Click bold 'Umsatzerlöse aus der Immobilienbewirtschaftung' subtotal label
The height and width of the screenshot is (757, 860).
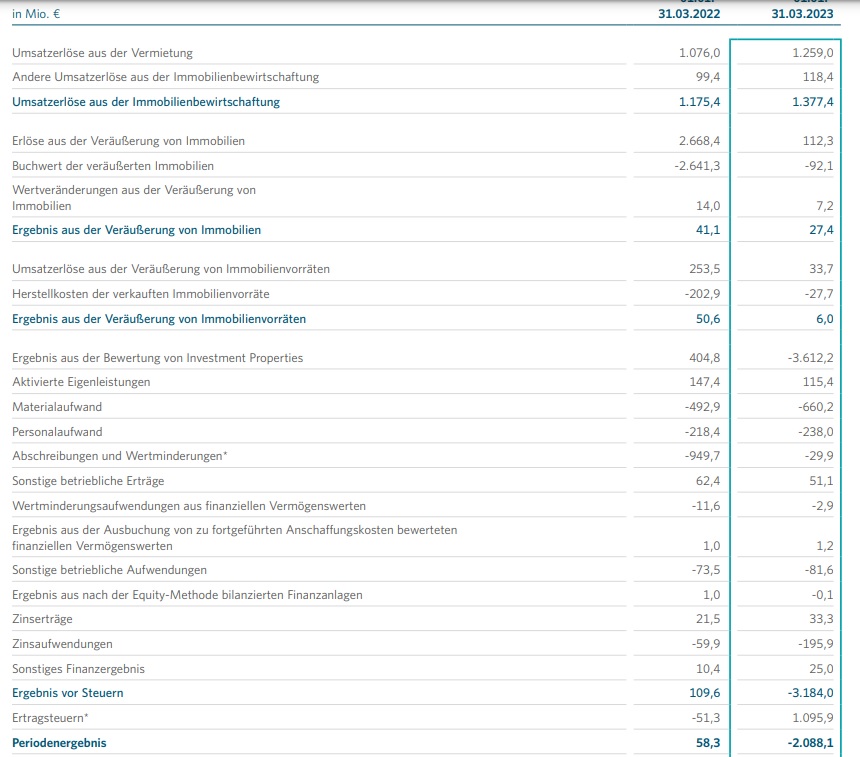coord(146,102)
